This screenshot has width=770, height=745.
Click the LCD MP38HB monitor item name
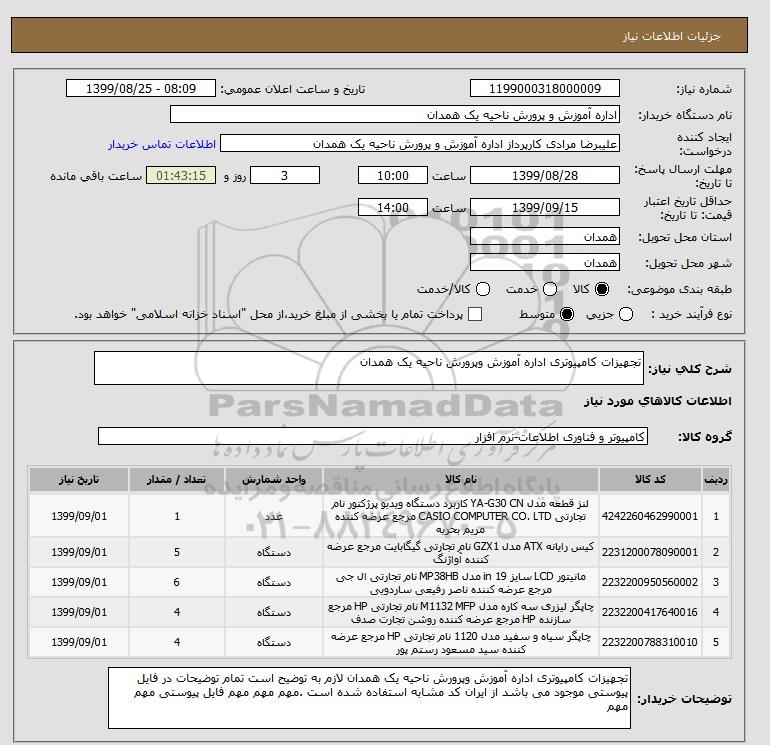coord(461,582)
